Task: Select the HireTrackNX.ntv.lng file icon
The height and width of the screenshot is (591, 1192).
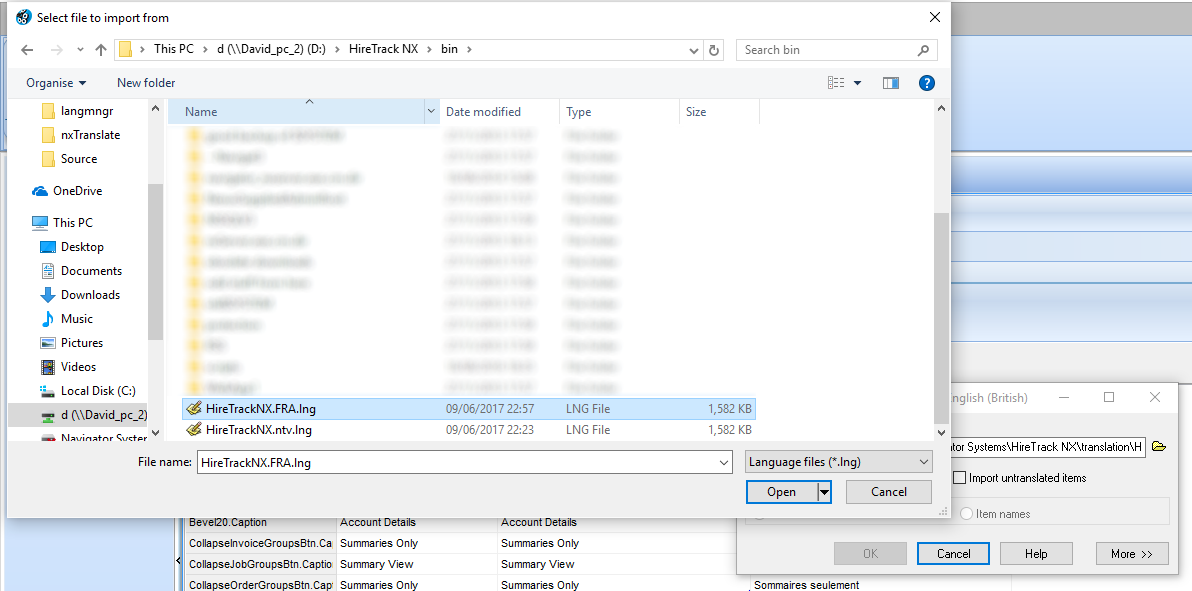Action: (x=192, y=429)
